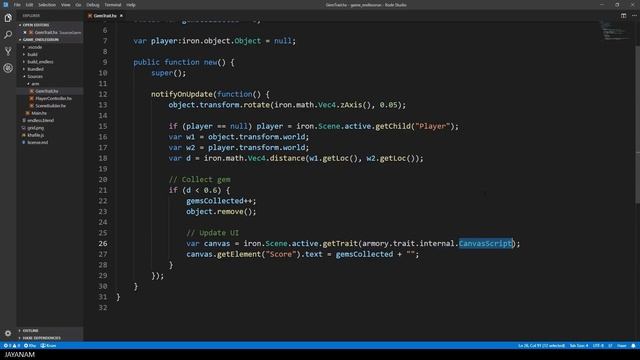Open the Selection menu
This screenshot has width=640, height=360.
pos(47,5)
